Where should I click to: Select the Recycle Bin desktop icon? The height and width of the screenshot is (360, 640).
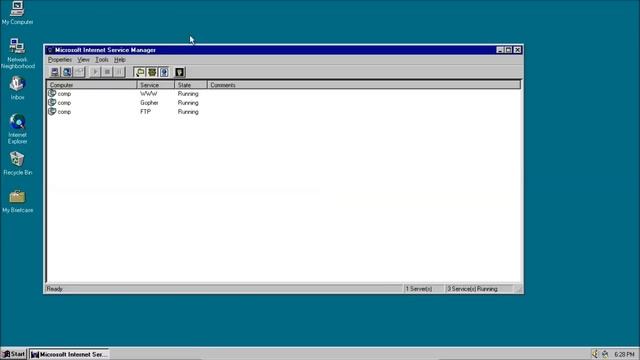(17, 163)
